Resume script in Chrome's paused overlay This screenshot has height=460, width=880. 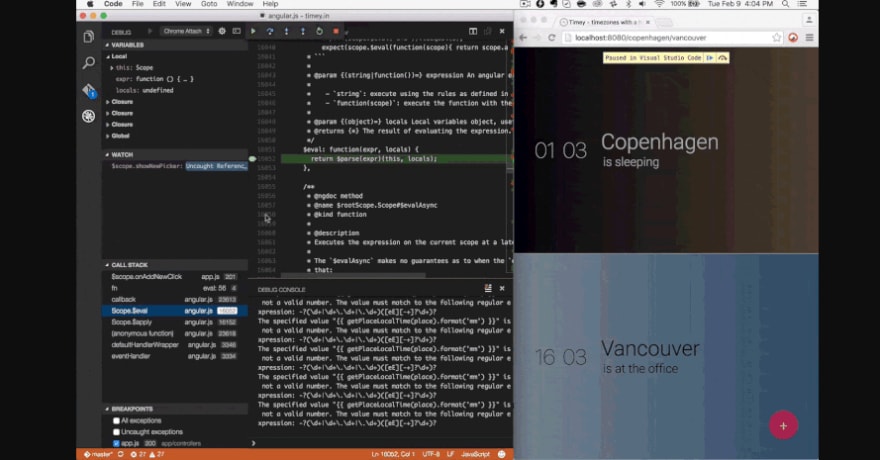710,58
